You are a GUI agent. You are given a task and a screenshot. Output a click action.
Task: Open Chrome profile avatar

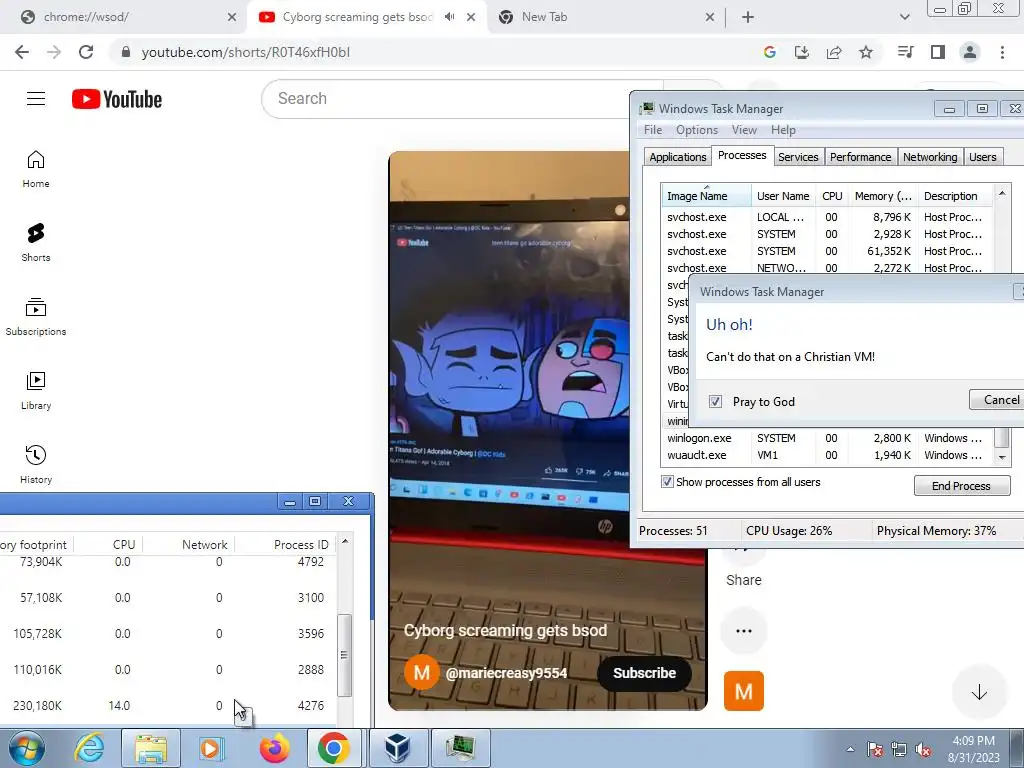point(970,52)
